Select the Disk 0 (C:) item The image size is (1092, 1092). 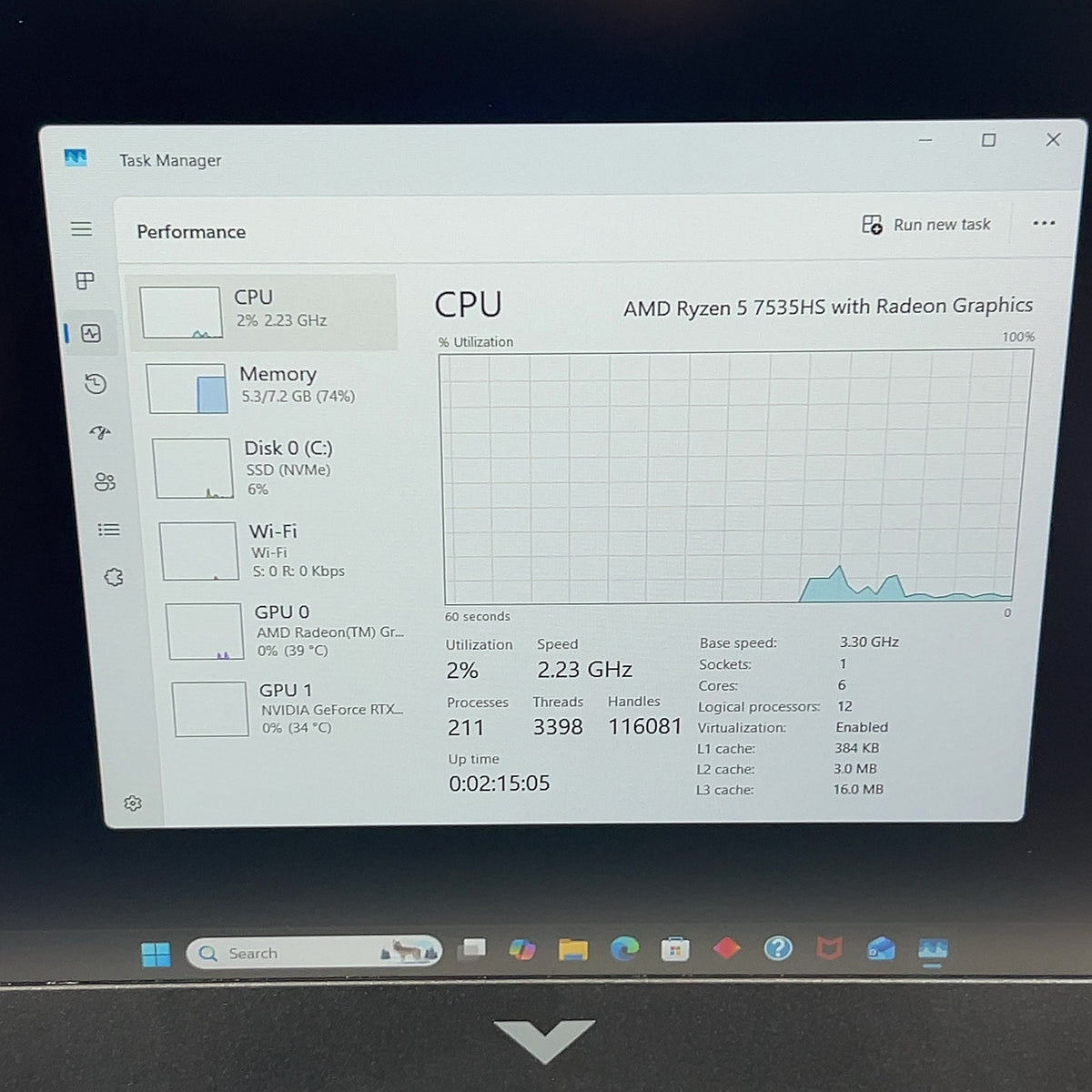(x=278, y=468)
